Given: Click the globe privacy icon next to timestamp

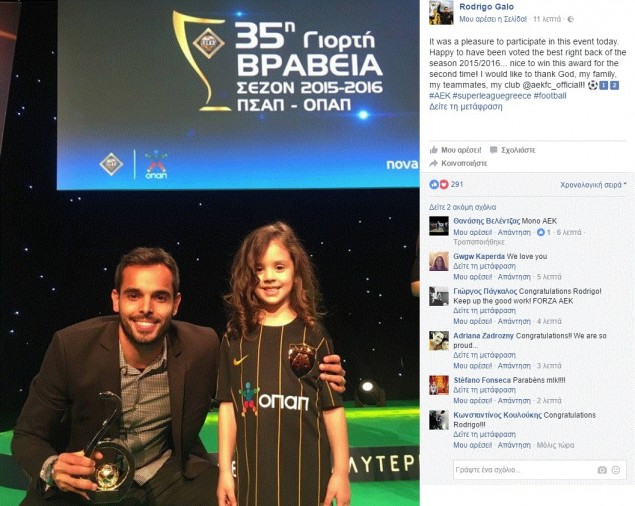Looking at the screenshot, I should [x=571, y=19].
